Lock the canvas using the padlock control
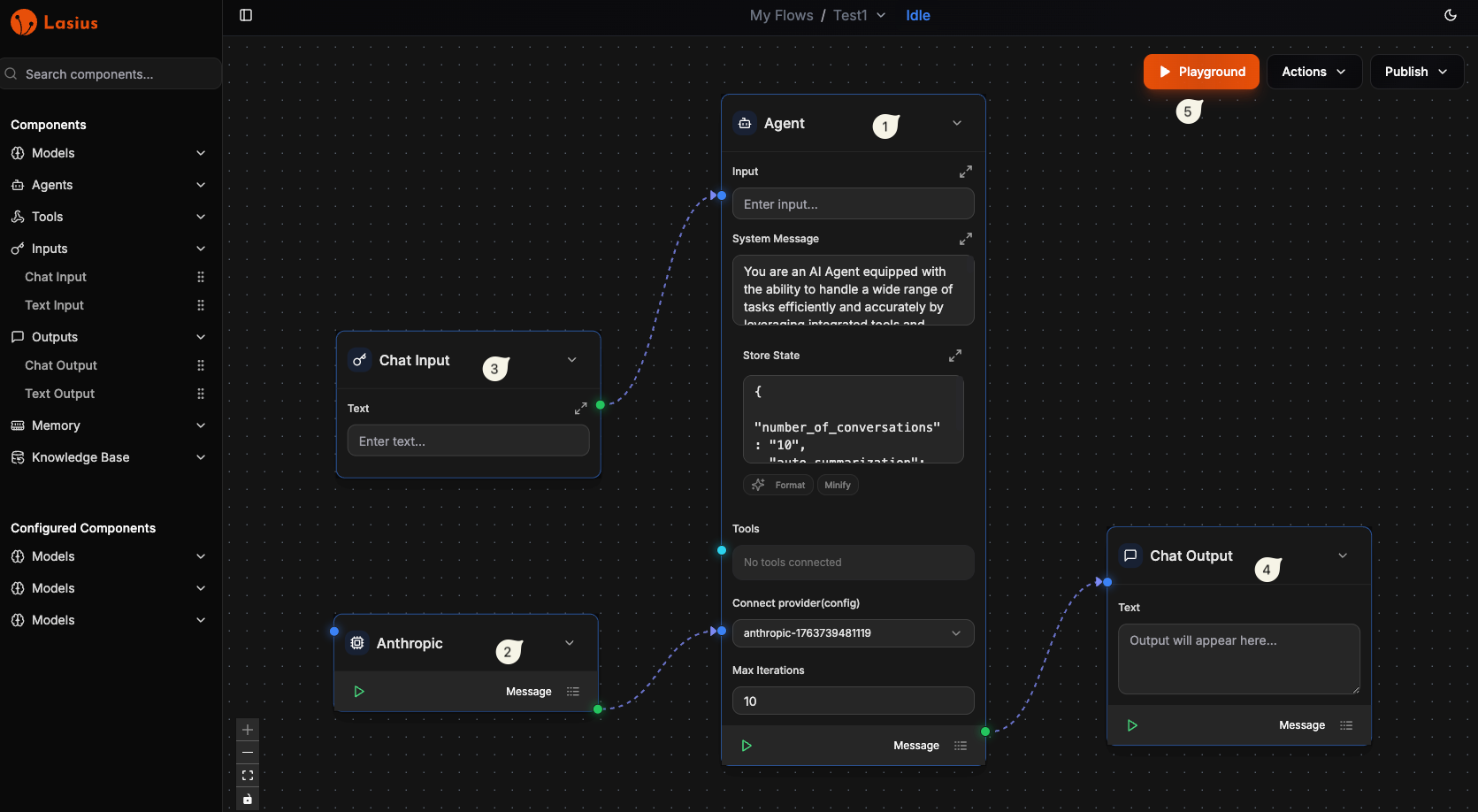This screenshot has height=812, width=1478. pyautogui.click(x=248, y=799)
